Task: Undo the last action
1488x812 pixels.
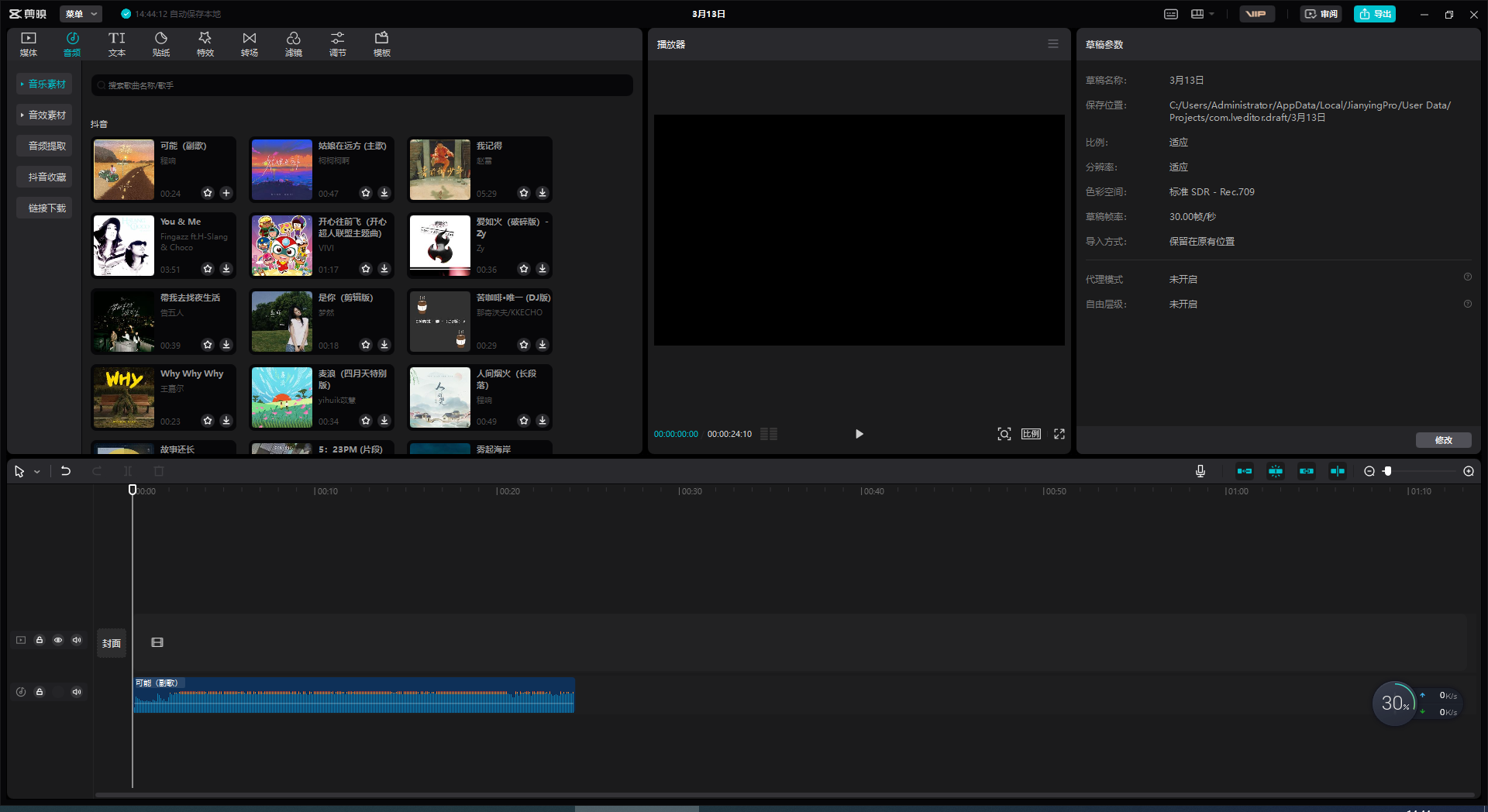Action: tap(66, 471)
